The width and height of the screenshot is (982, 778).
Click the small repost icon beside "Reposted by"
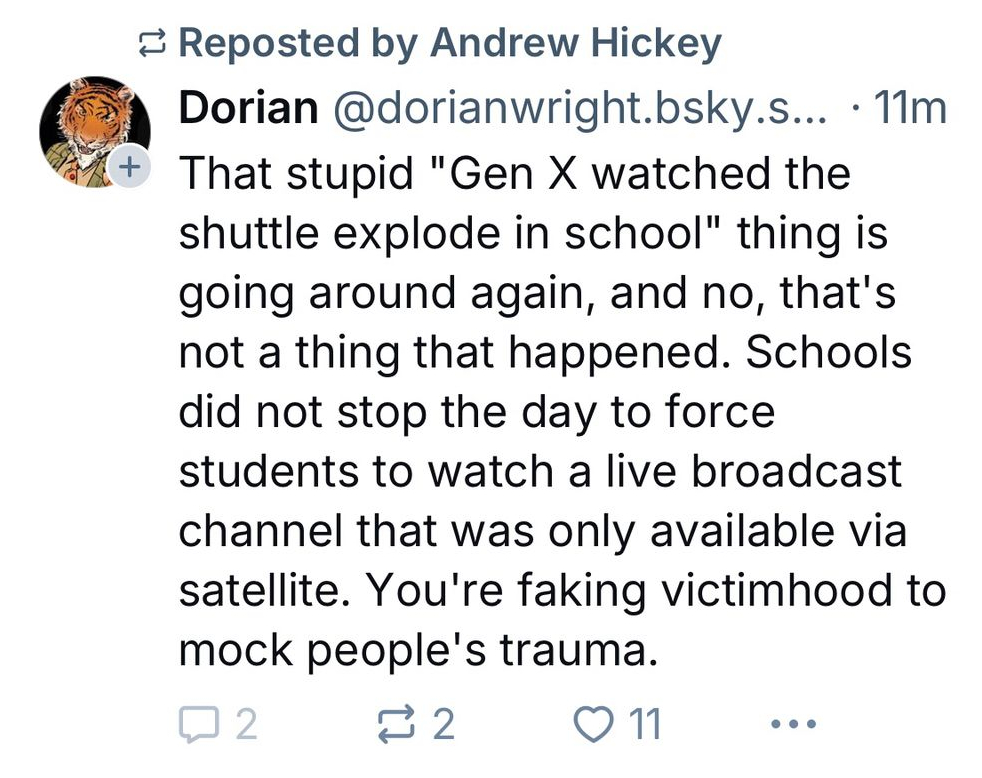coord(153,45)
